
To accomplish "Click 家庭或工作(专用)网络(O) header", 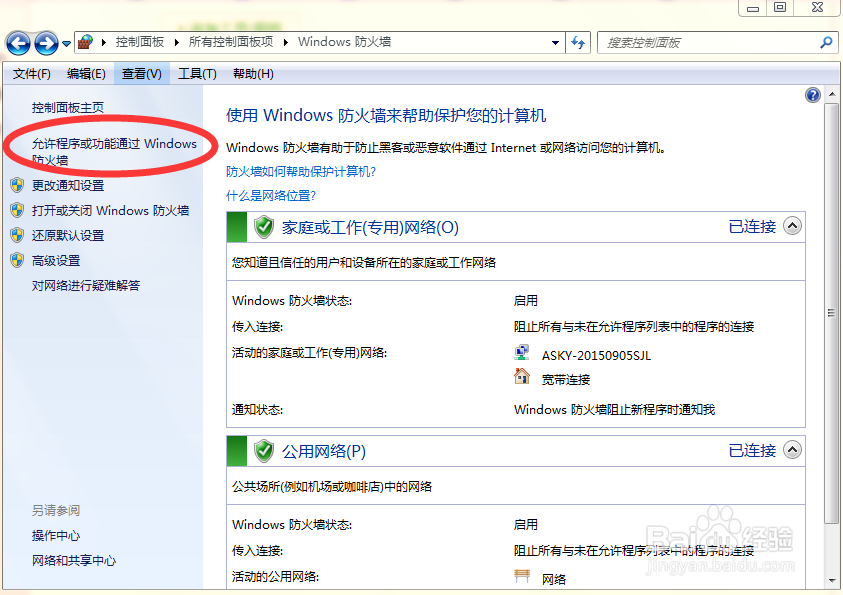I will click(370, 227).
